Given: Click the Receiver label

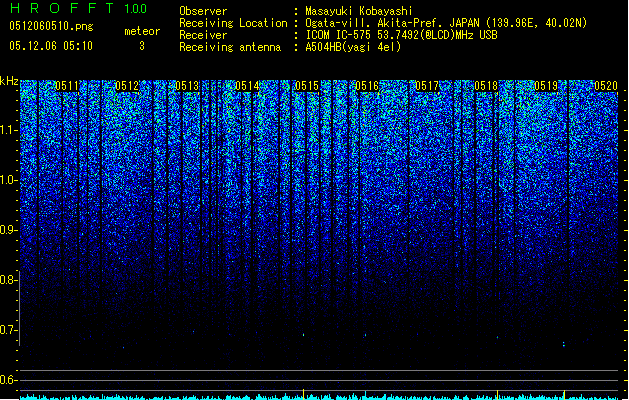Looking at the screenshot, I should [x=203, y=35].
